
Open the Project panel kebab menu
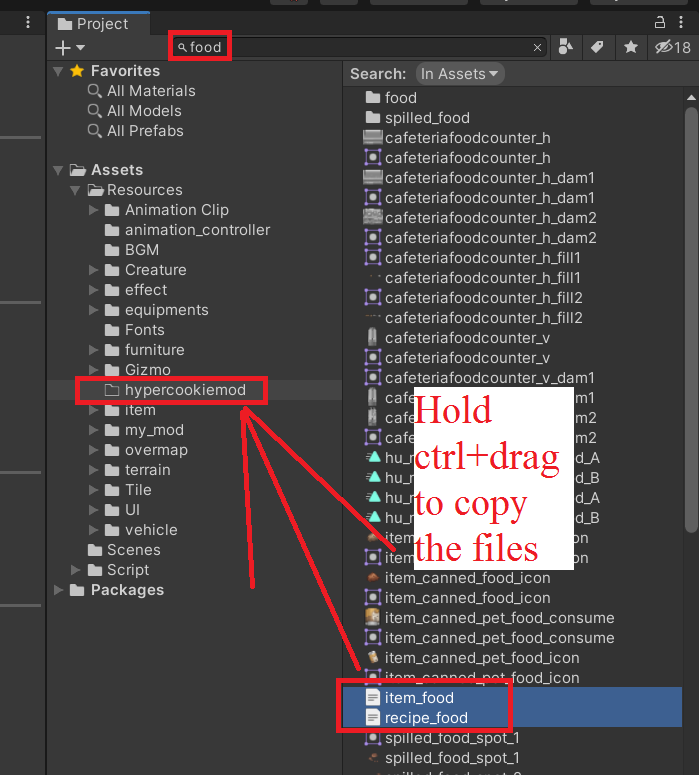tap(681, 22)
